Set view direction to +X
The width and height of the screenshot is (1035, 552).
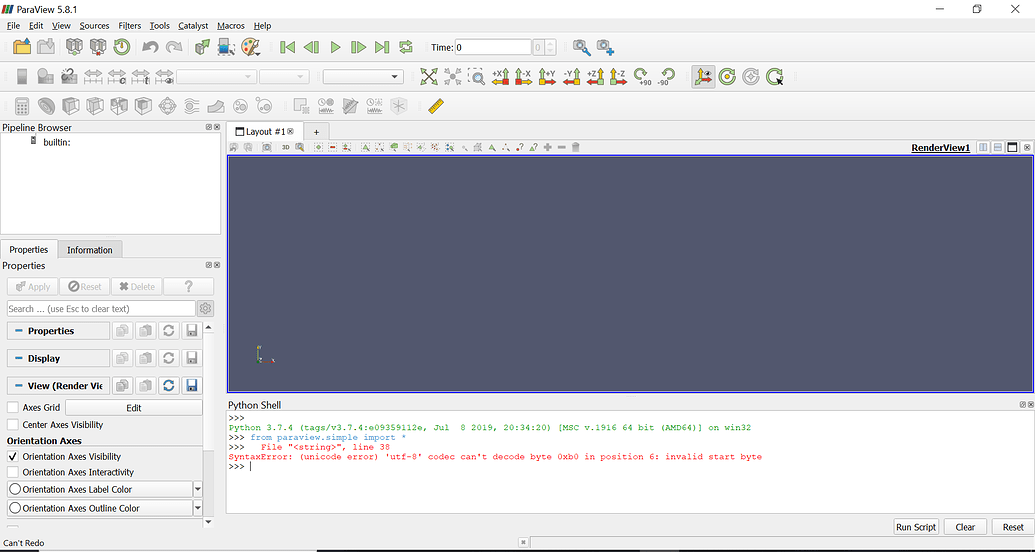500,77
